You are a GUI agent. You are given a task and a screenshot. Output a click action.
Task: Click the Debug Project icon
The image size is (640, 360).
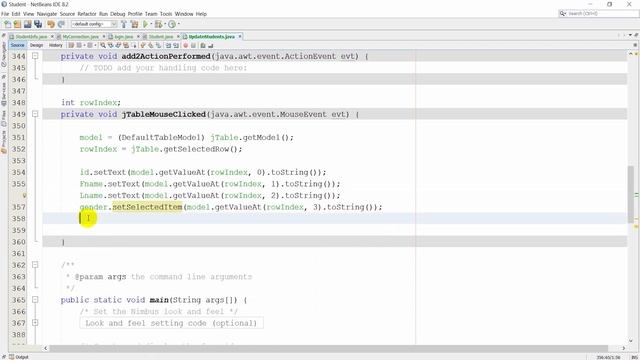click(158, 24)
